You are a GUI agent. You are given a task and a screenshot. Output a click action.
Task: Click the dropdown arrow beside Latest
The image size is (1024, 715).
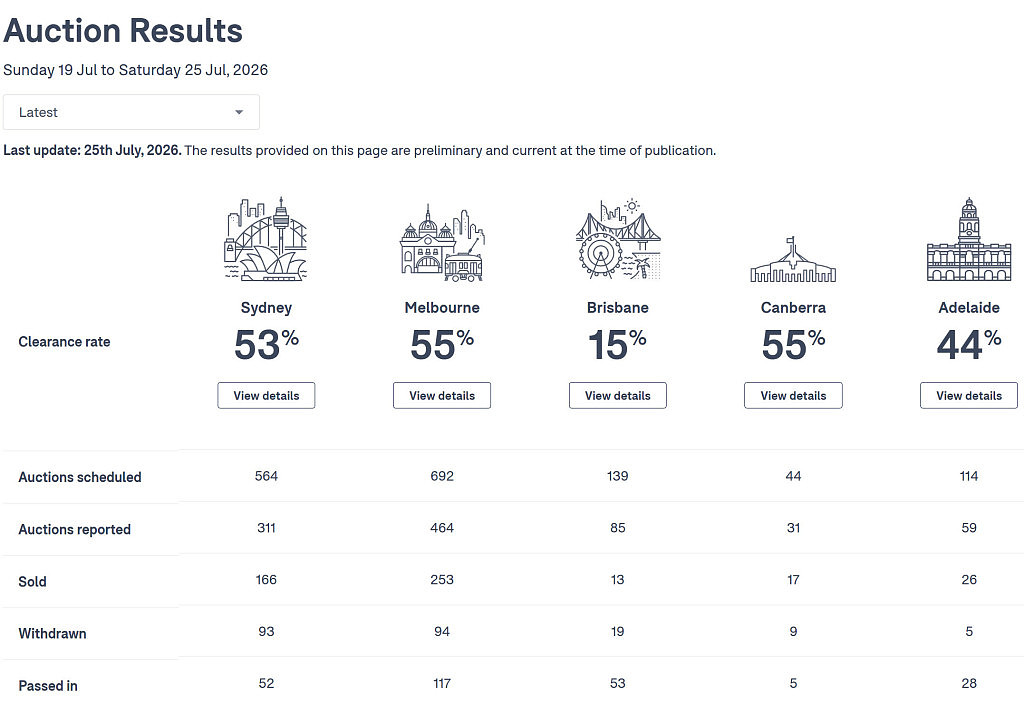tap(239, 112)
